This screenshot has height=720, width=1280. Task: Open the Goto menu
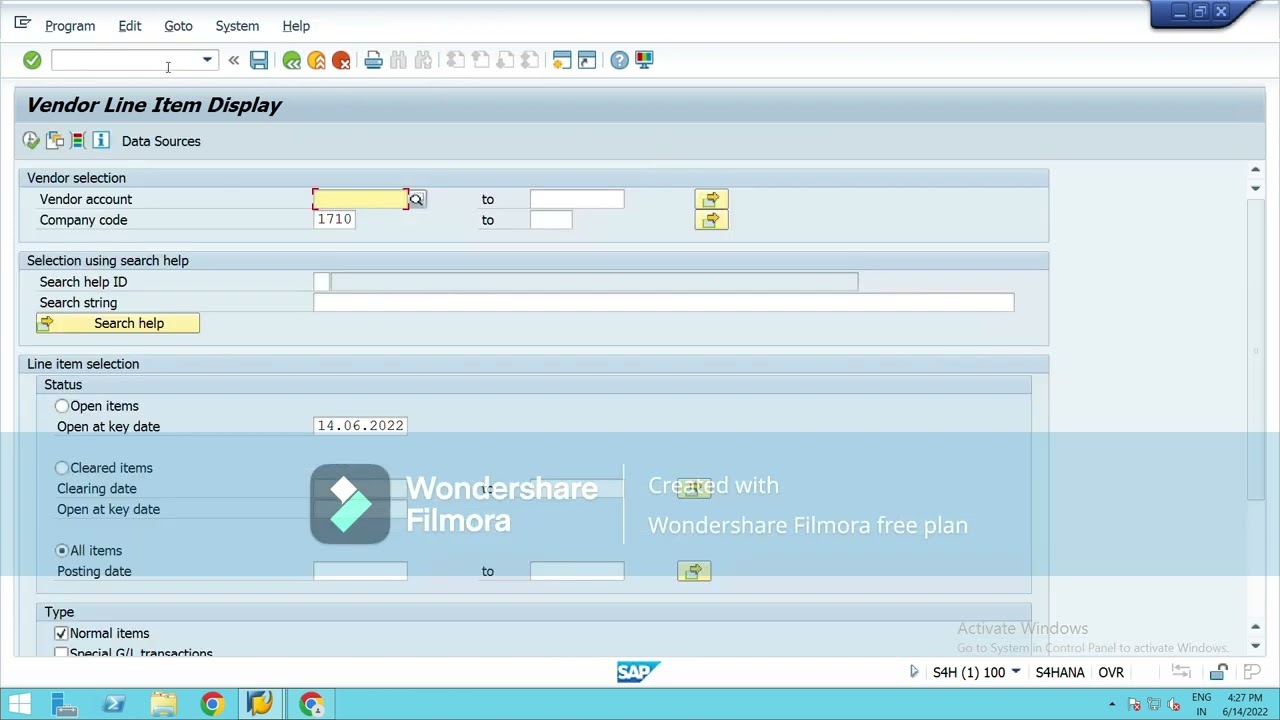click(178, 26)
